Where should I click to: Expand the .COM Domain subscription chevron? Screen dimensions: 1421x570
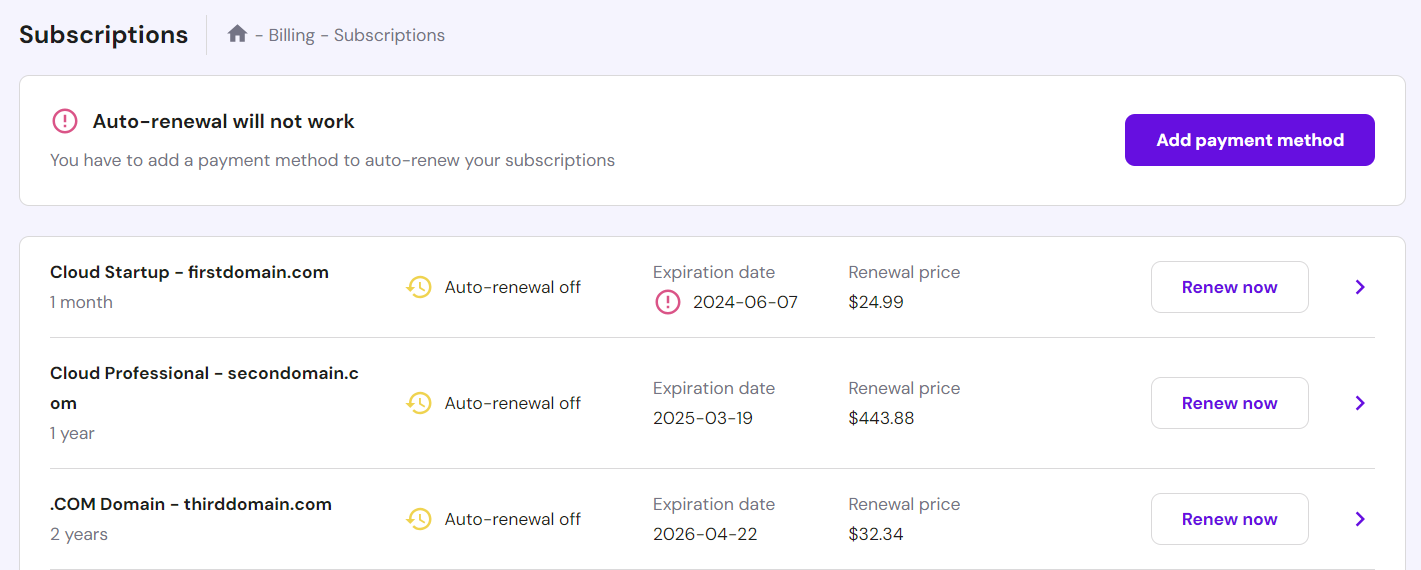pyautogui.click(x=1360, y=519)
